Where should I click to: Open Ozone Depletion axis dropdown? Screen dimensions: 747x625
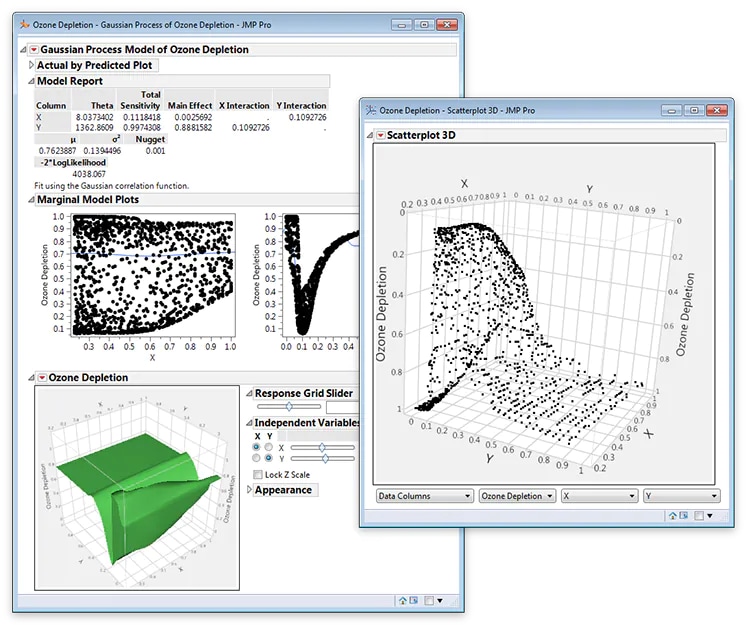coord(517,496)
